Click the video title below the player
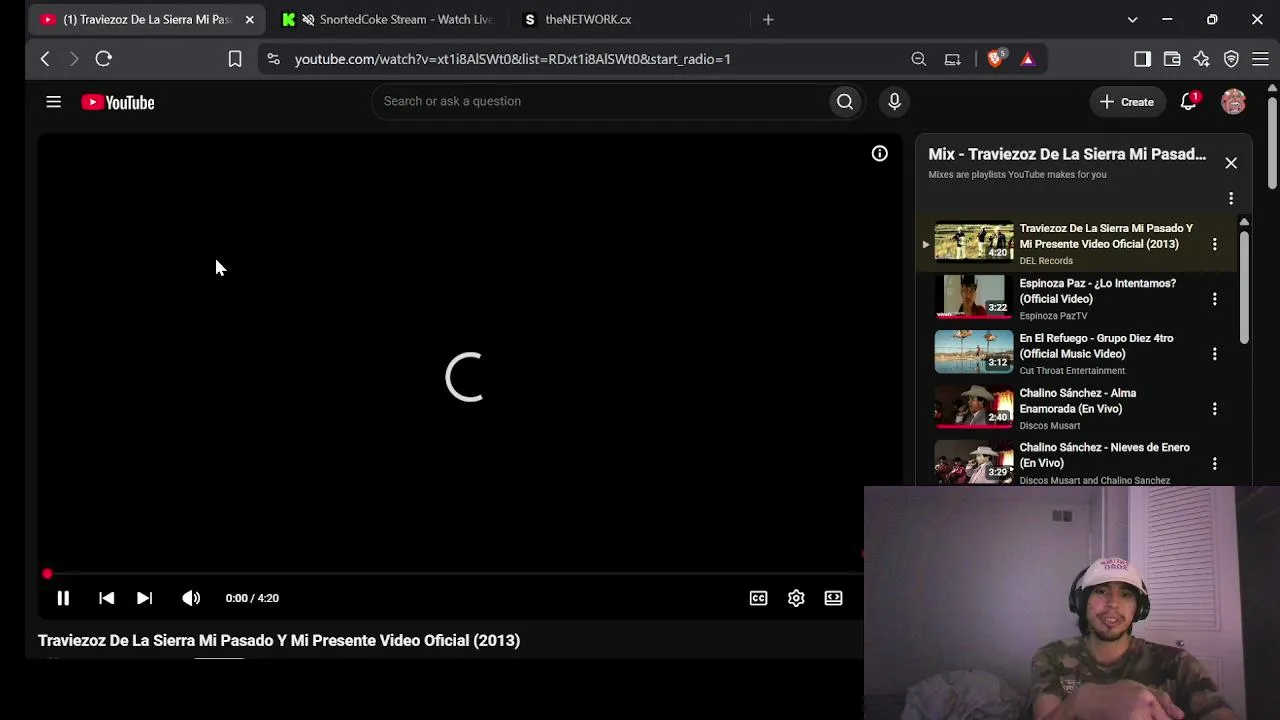 (279, 641)
